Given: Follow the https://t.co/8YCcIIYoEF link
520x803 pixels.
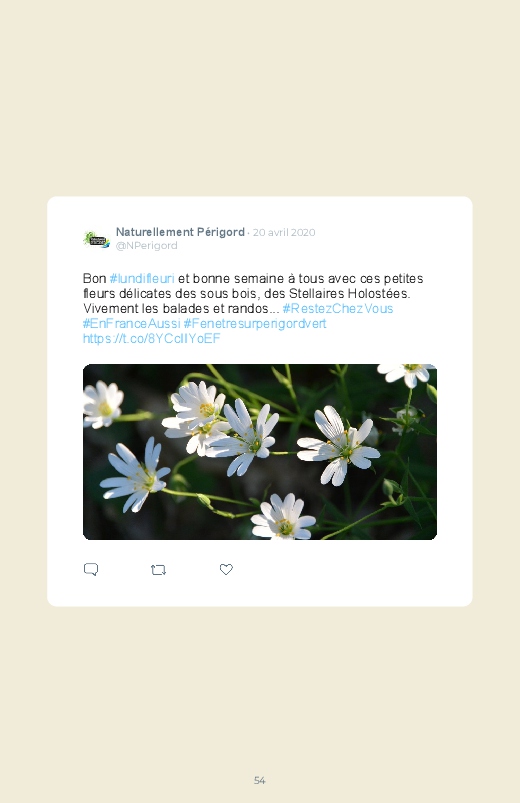Looking at the screenshot, I should [151, 339].
